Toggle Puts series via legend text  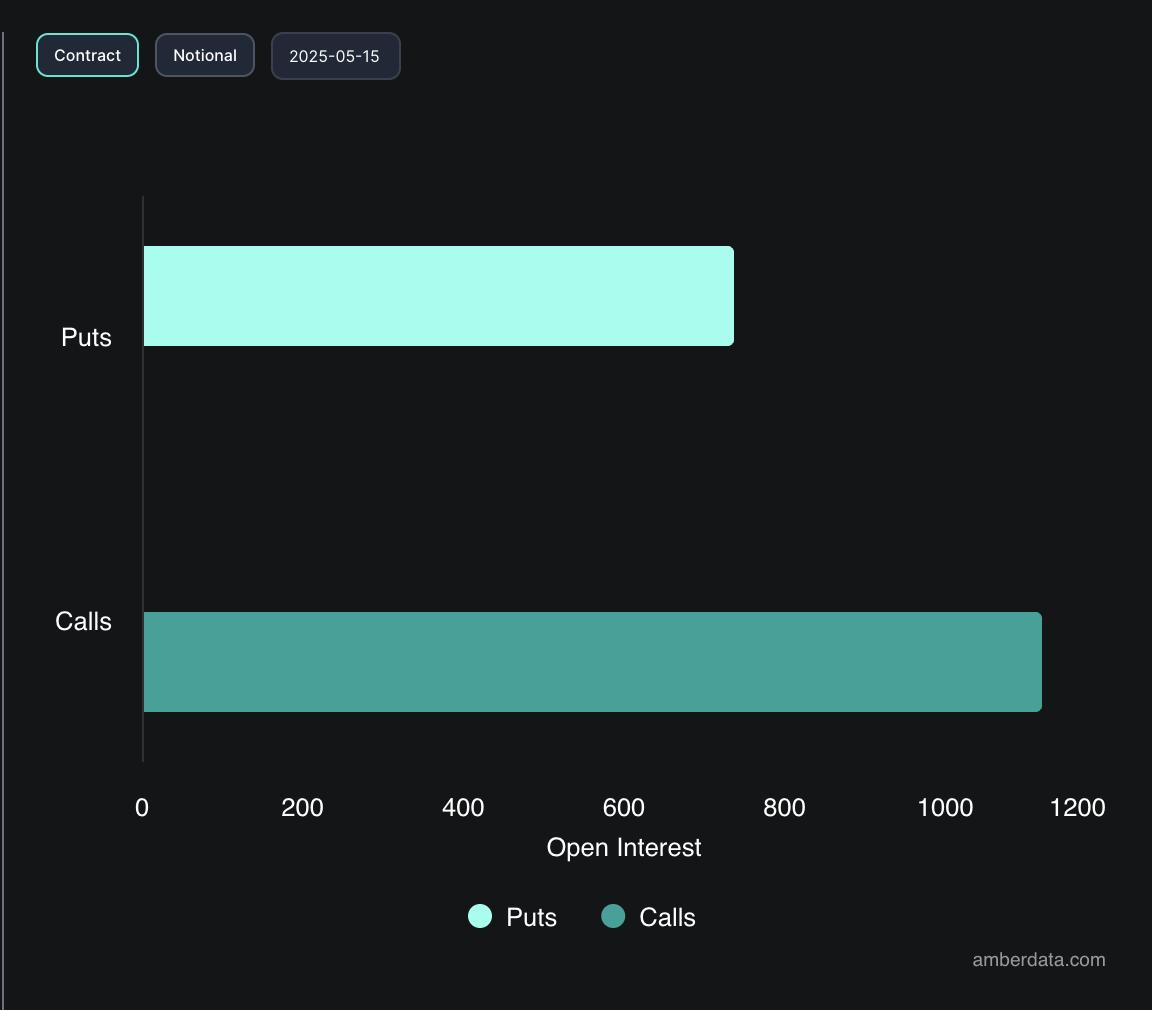(531, 917)
